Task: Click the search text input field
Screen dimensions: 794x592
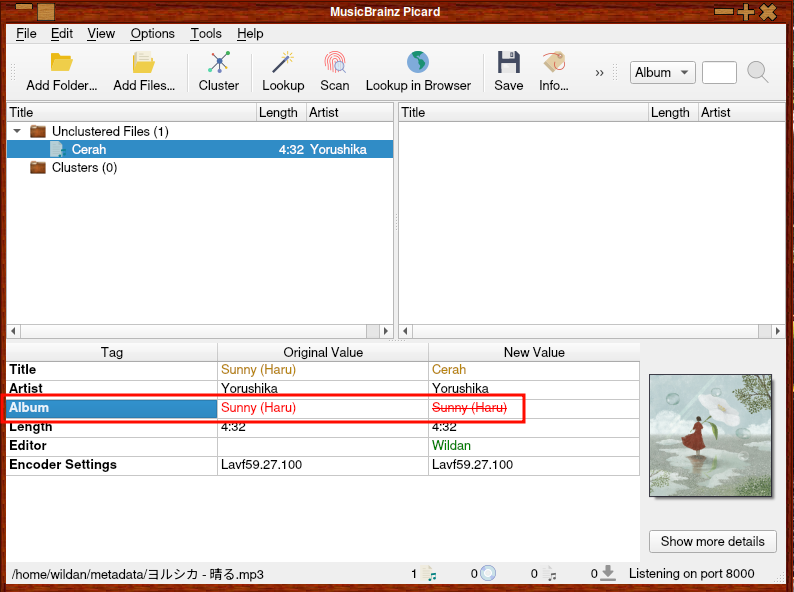Action: [x=719, y=72]
